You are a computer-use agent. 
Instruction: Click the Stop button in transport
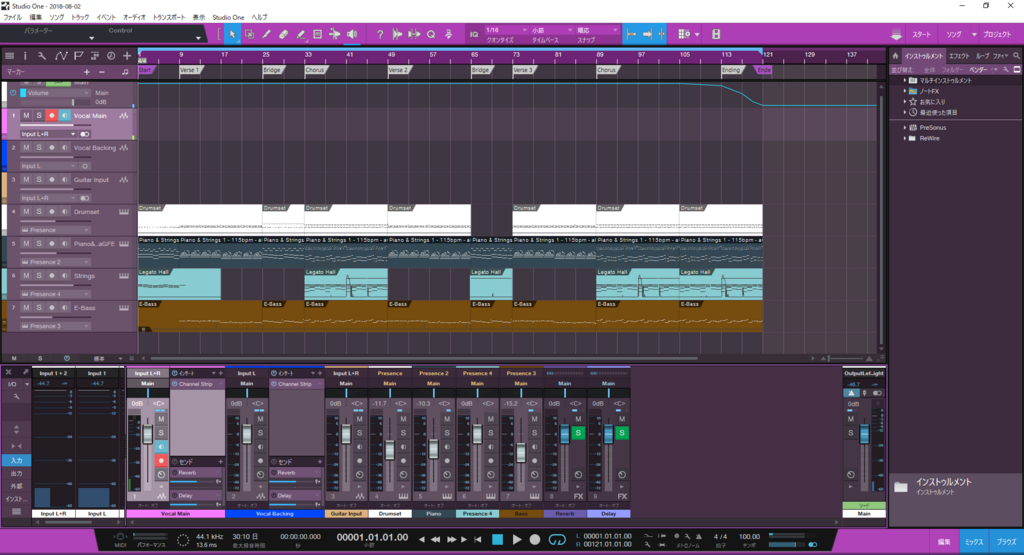click(498, 540)
